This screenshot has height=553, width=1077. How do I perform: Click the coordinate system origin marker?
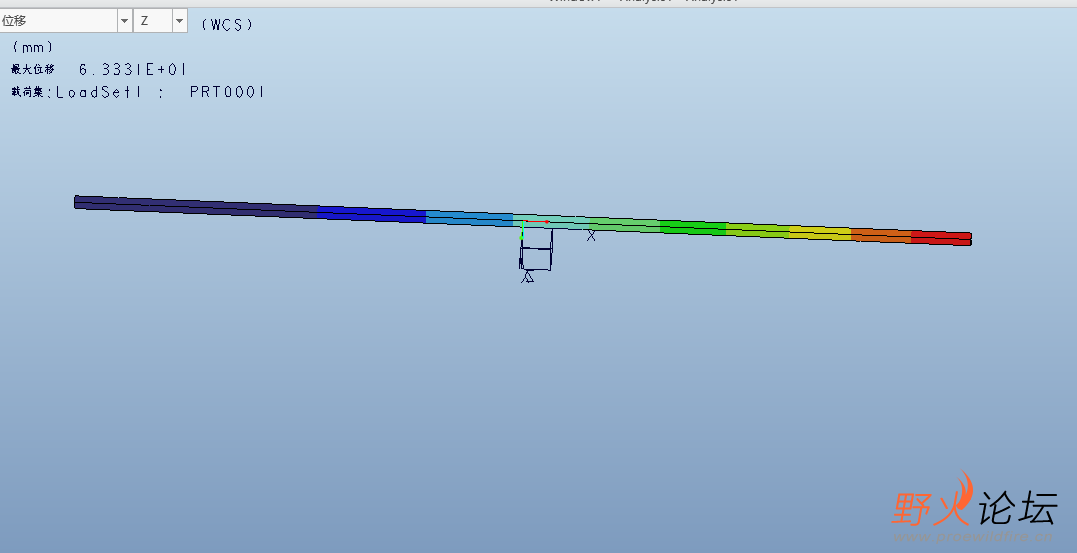pos(523,222)
